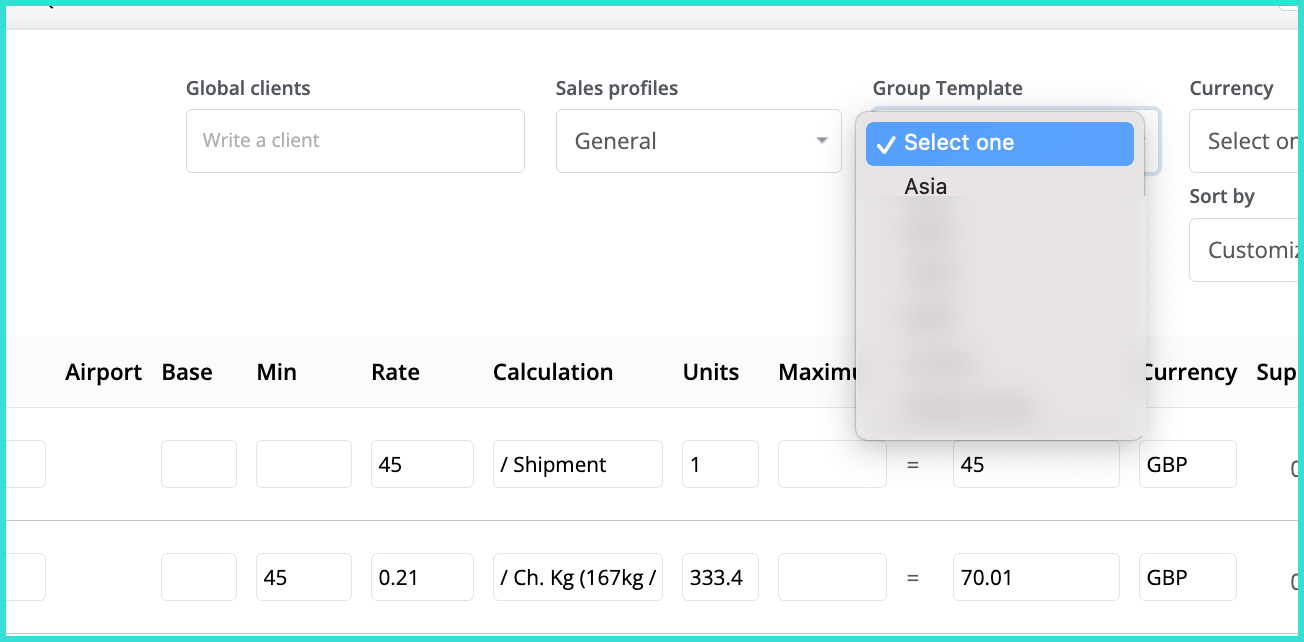Select the first row GBP currency box

tap(1187, 464)
